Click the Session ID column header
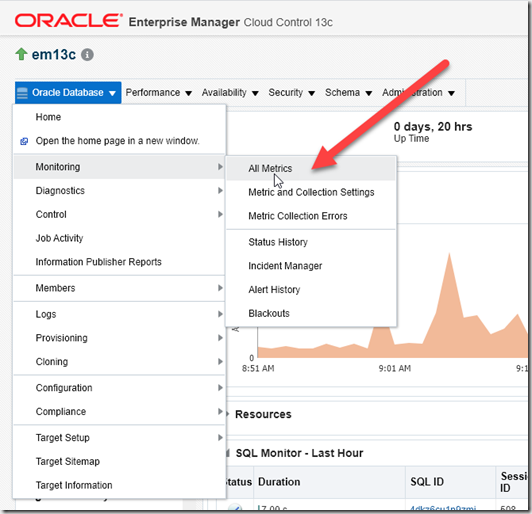The width and height of the screenshot is (532, 514). point(512,482)
